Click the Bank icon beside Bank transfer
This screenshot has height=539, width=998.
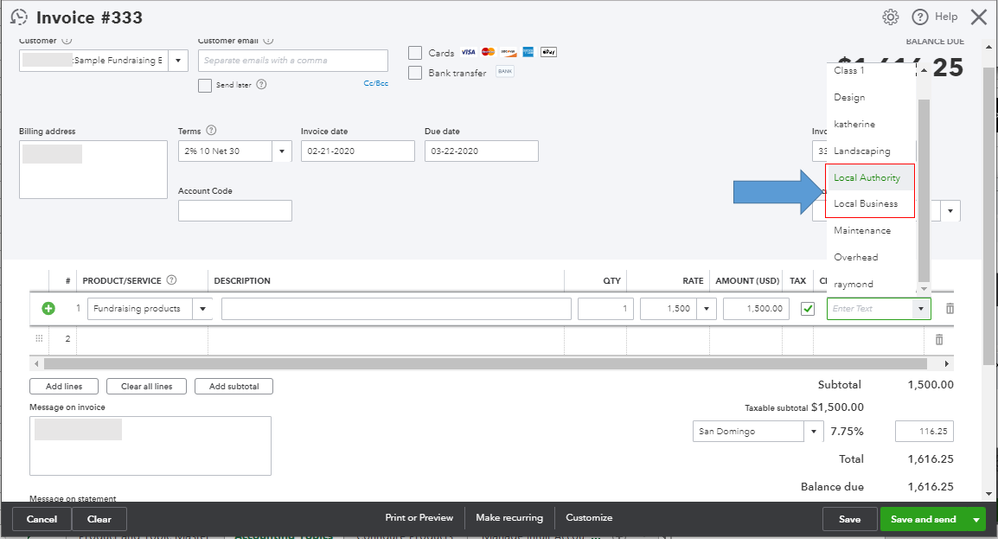pos(505,71)
